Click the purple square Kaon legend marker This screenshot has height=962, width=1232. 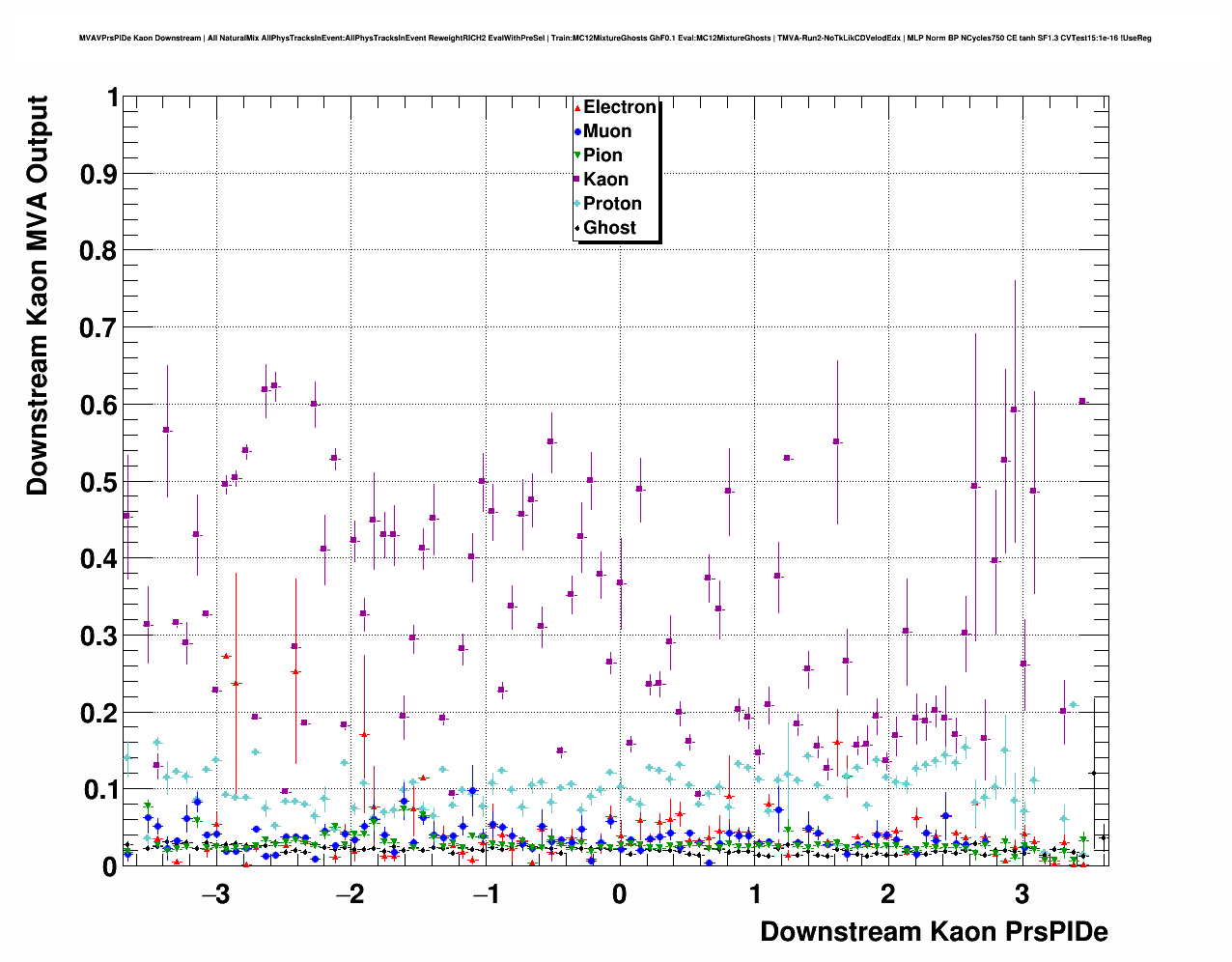pos(577,180)
